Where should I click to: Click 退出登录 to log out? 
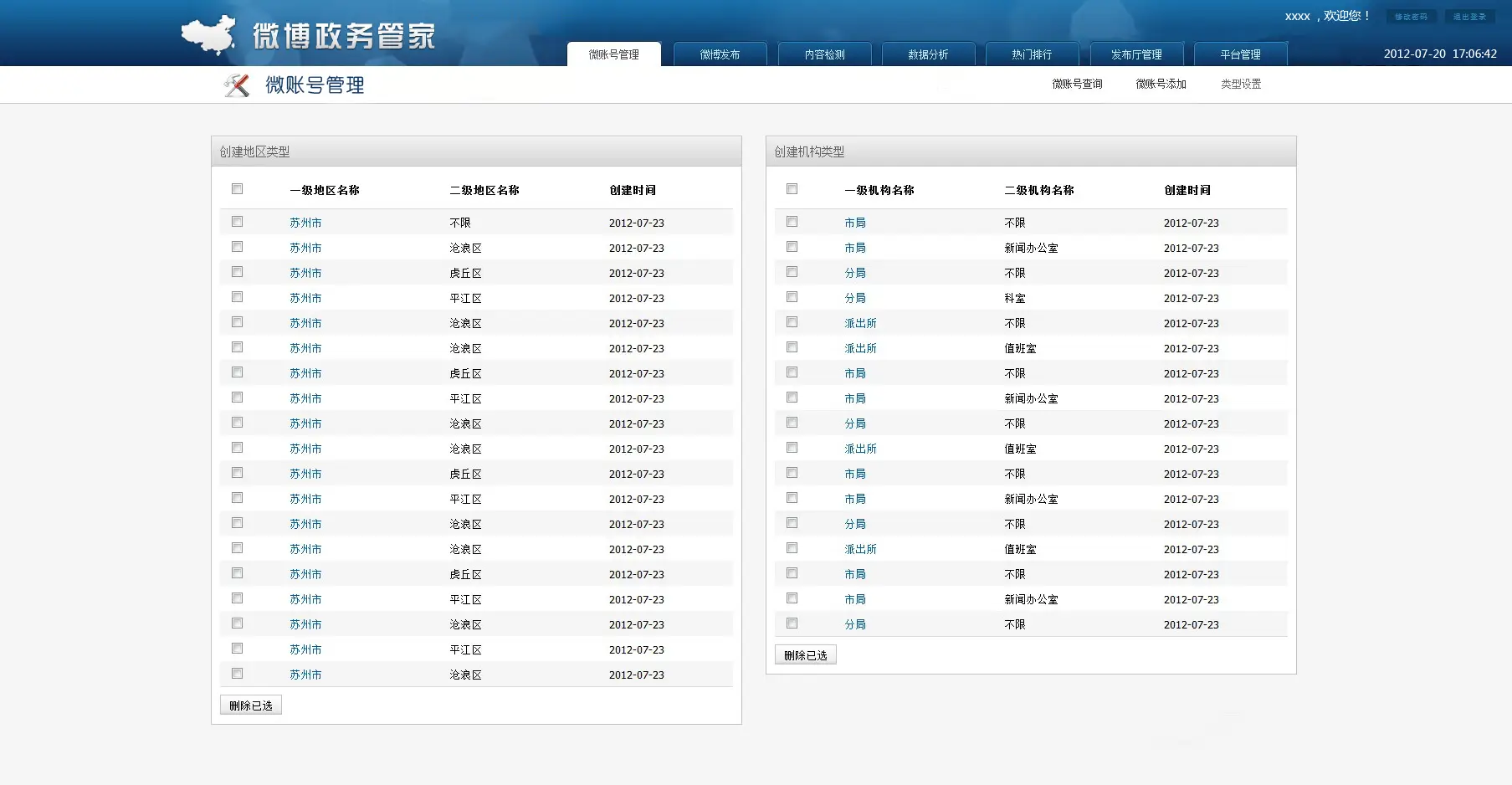tap(1469, 17)
